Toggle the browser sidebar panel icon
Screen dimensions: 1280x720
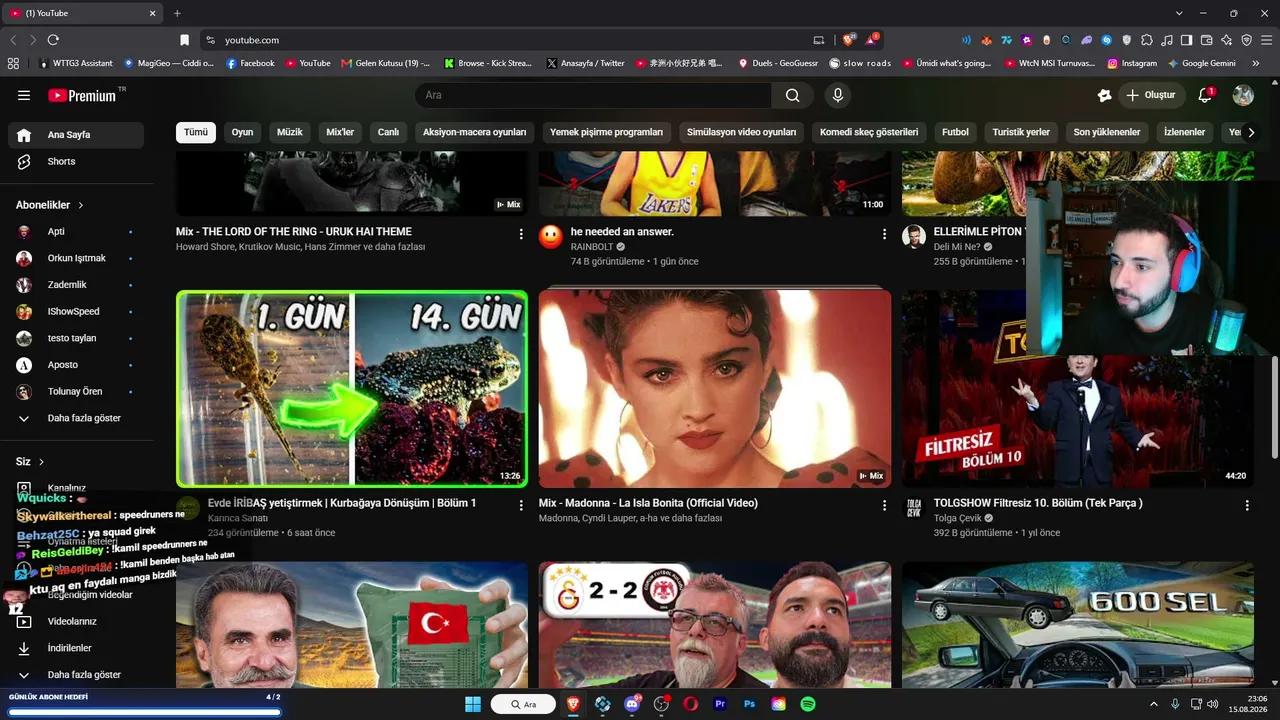1187,40
